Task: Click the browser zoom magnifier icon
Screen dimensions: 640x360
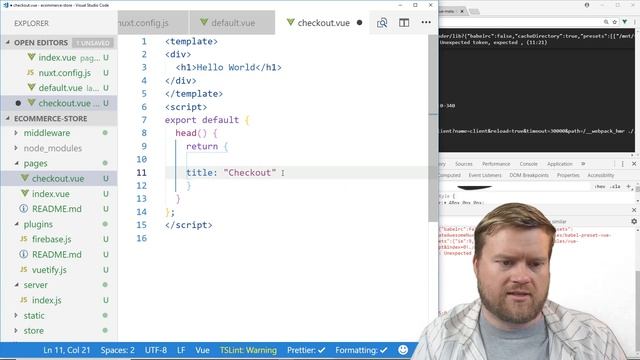Action: coord(606,22)
